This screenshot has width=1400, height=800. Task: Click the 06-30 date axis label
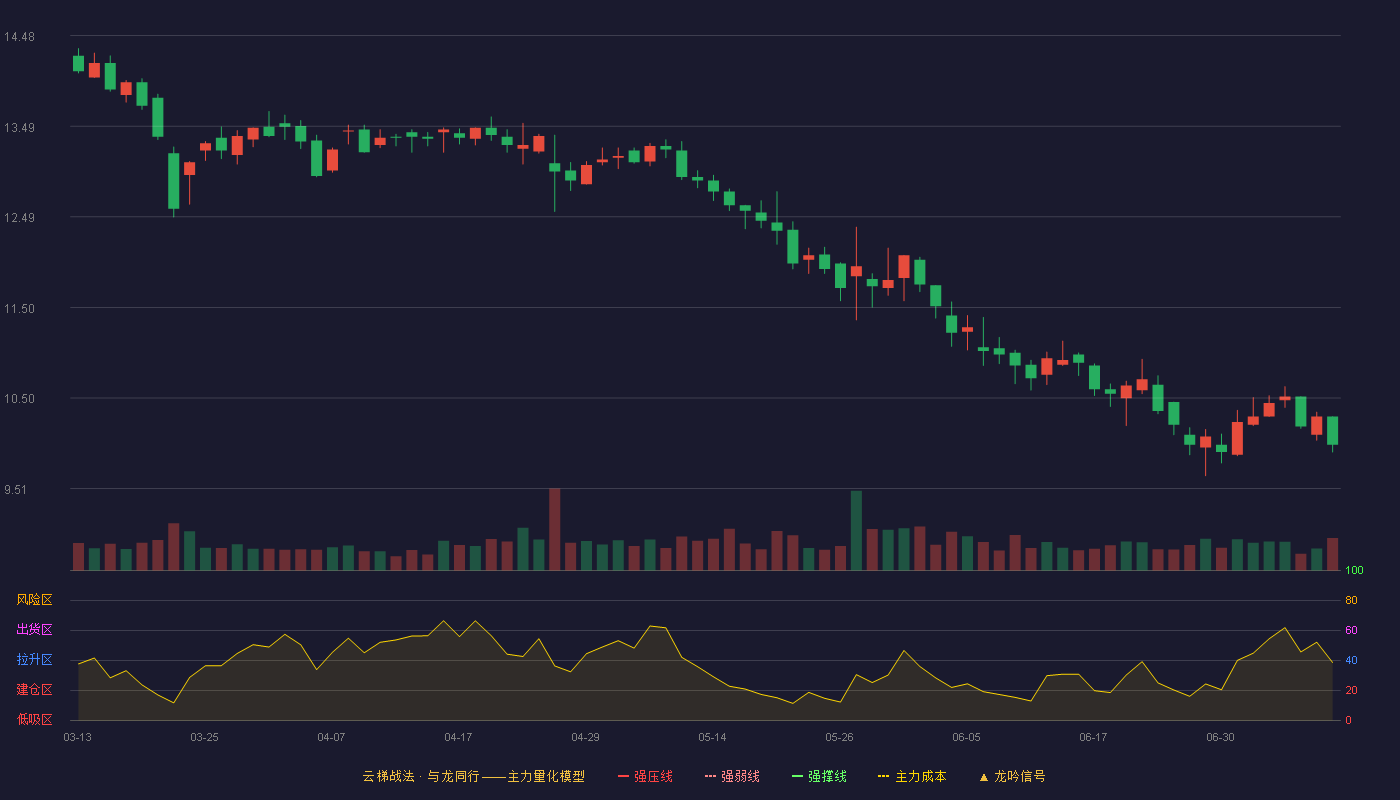coord(1220,737)
